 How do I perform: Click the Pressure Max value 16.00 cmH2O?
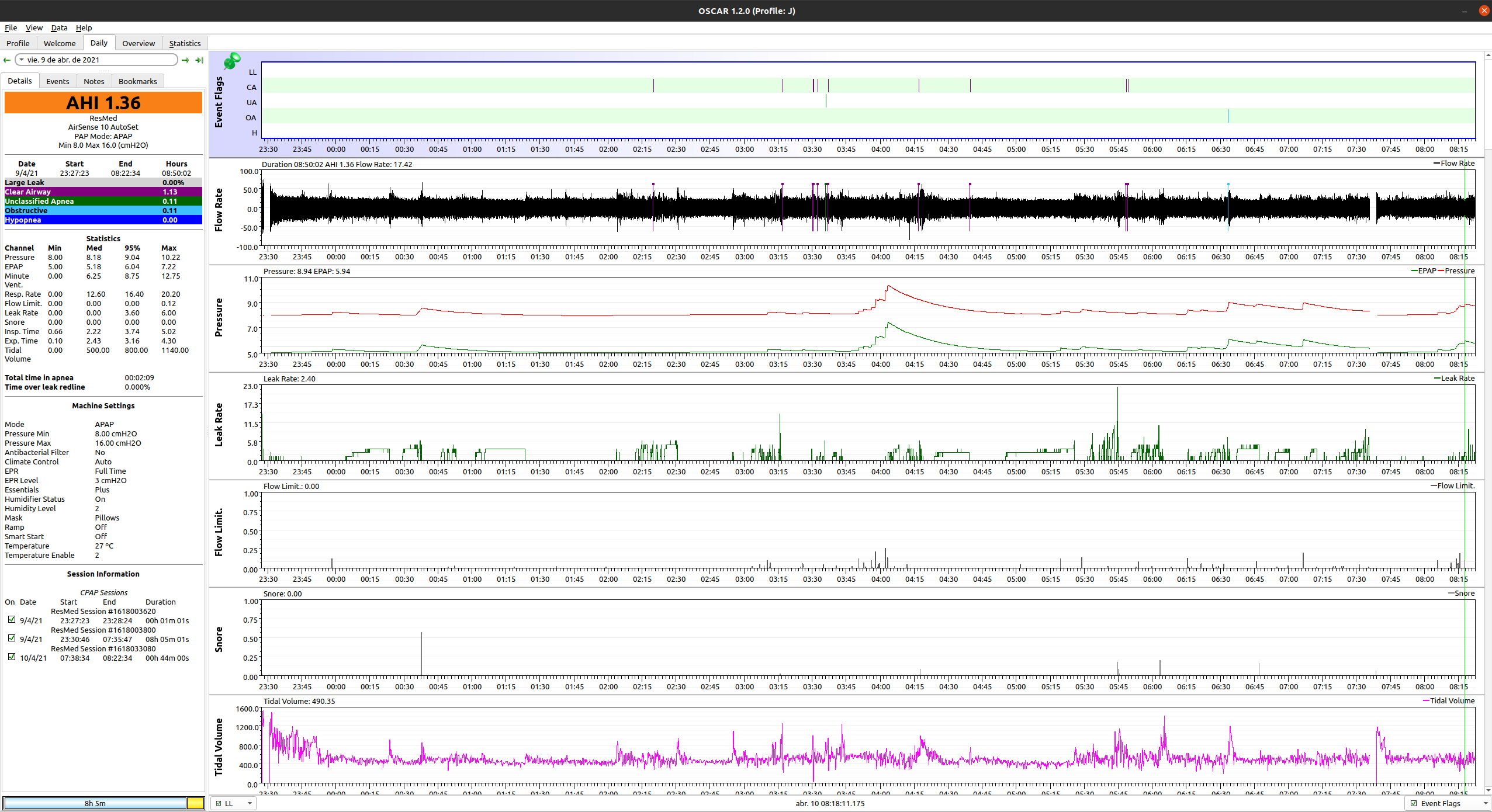pos(118,443)
